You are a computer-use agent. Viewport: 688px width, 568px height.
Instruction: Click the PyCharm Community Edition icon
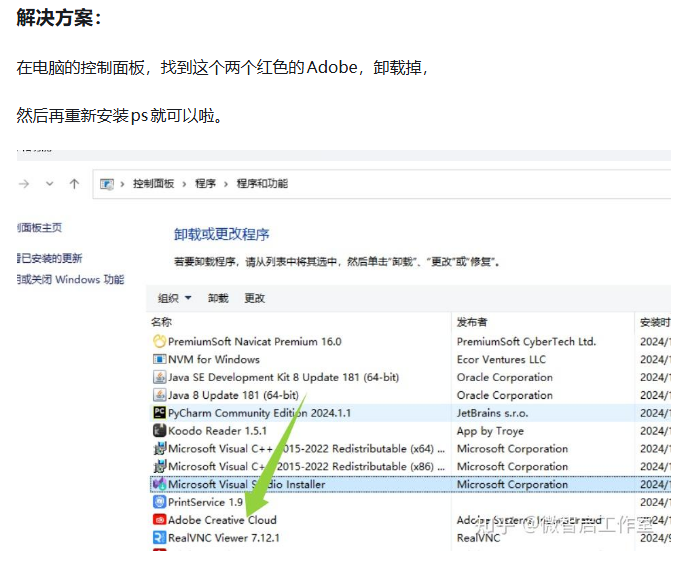(x=159, y=413)
